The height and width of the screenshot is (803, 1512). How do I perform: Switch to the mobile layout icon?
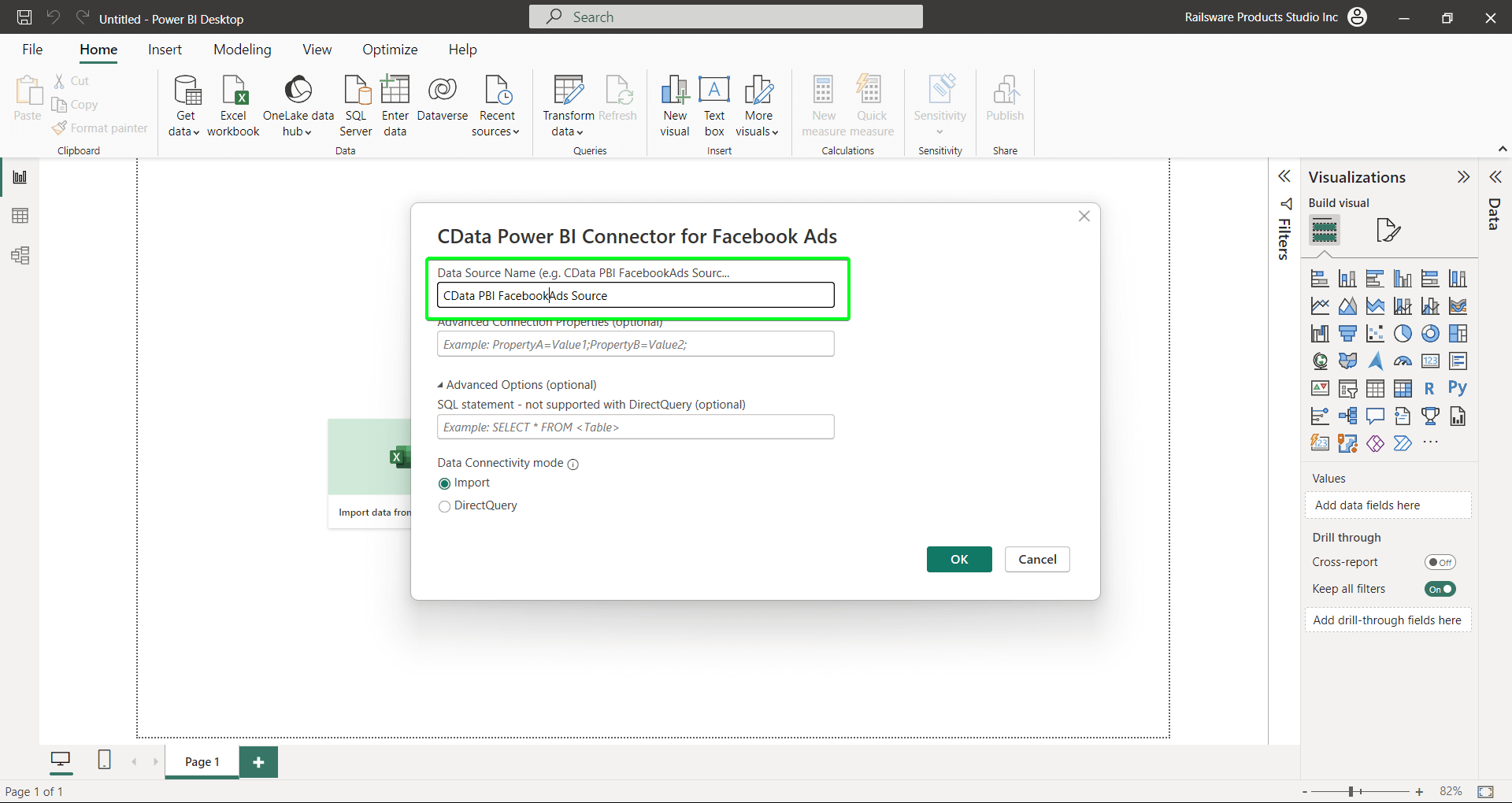click(104, 760)
